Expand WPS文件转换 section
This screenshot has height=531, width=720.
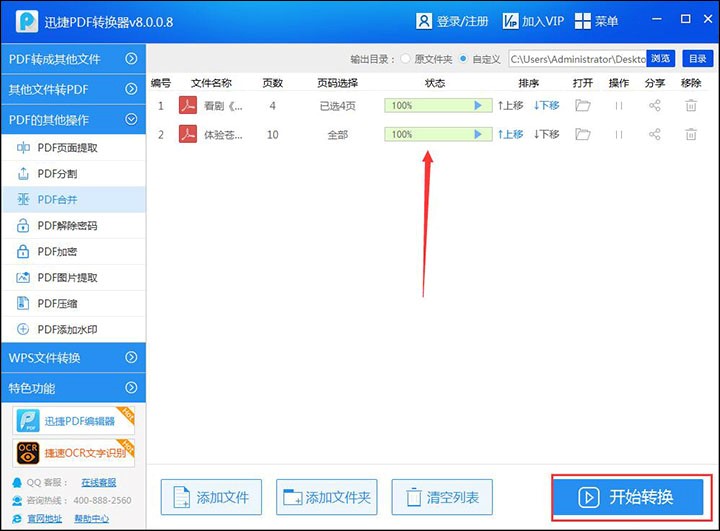(x=73, y=357)
